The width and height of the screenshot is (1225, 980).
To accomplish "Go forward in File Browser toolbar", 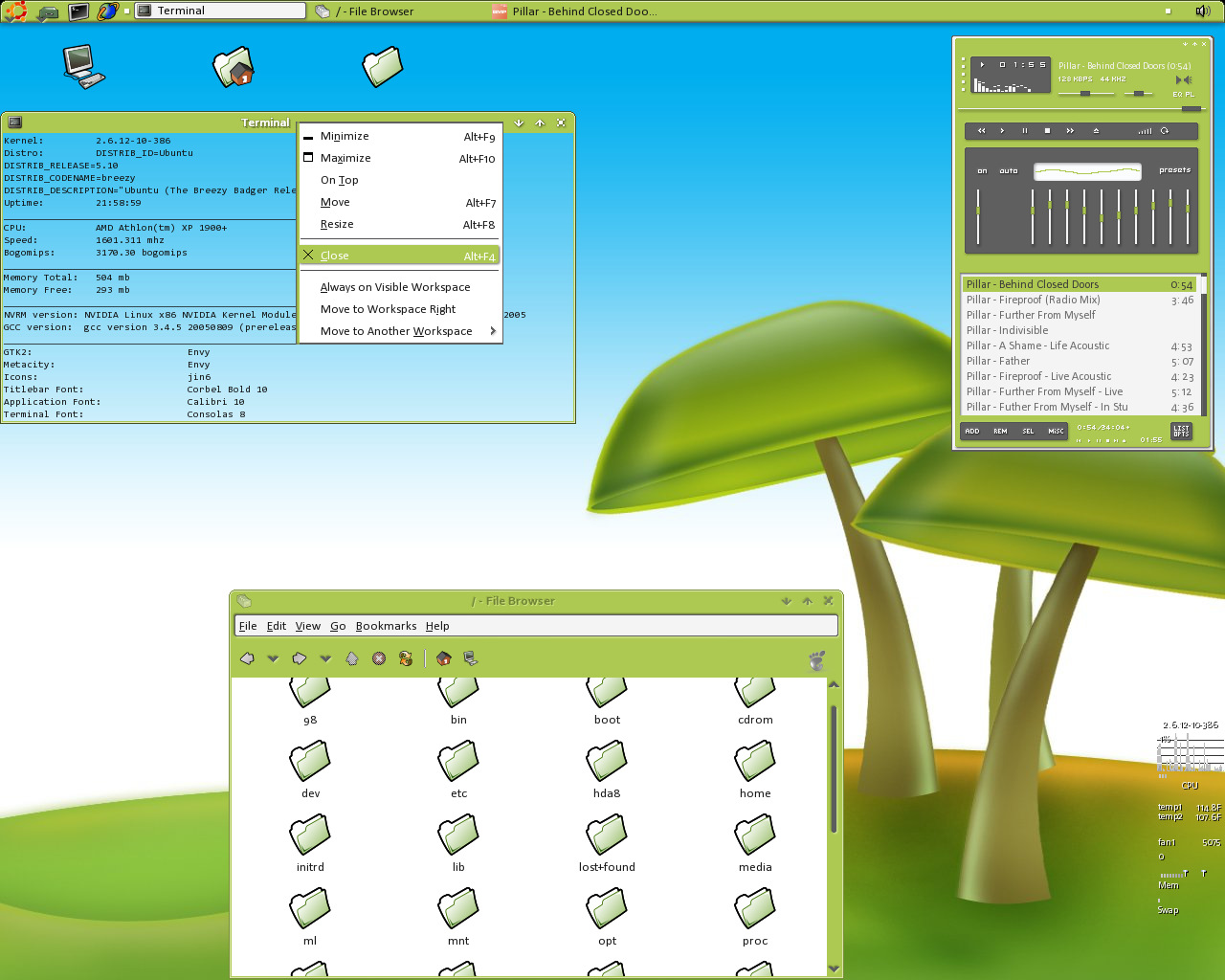I will coord(300,658).
